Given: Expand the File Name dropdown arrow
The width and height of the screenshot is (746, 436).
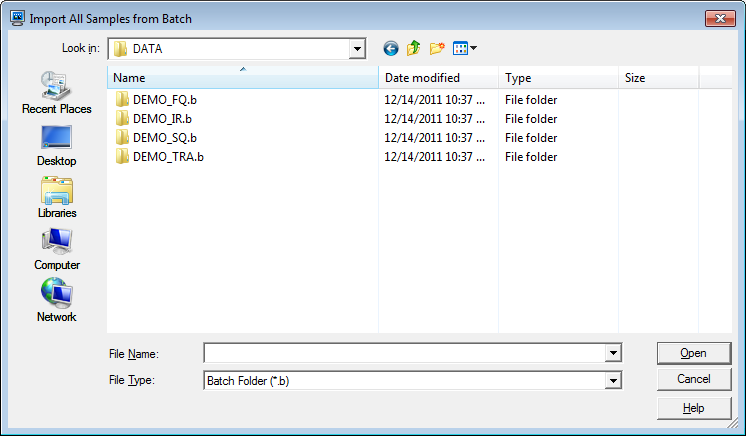Looking at the screenshot, I should click(x=613, y=353).
